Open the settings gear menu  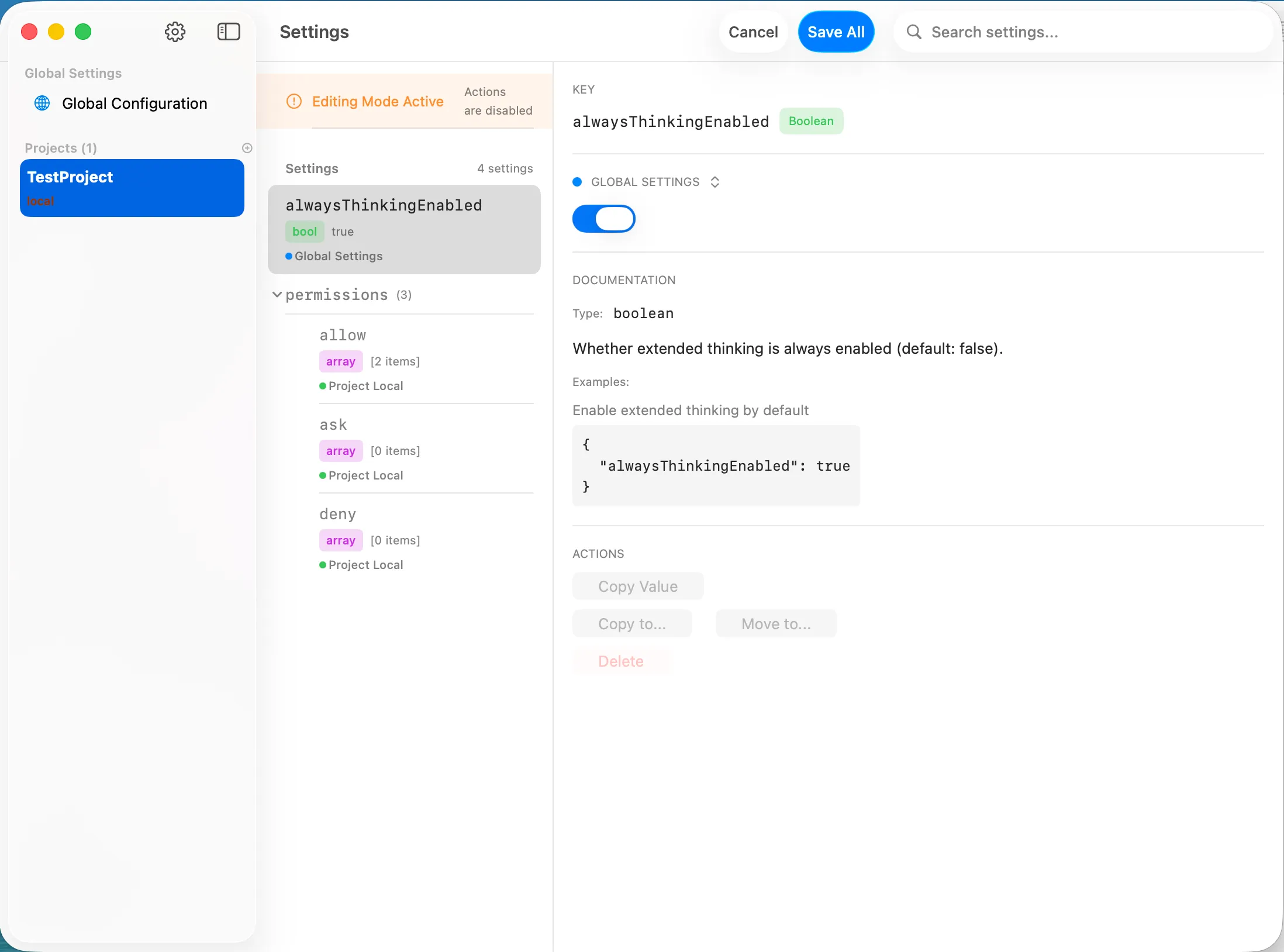174,32
